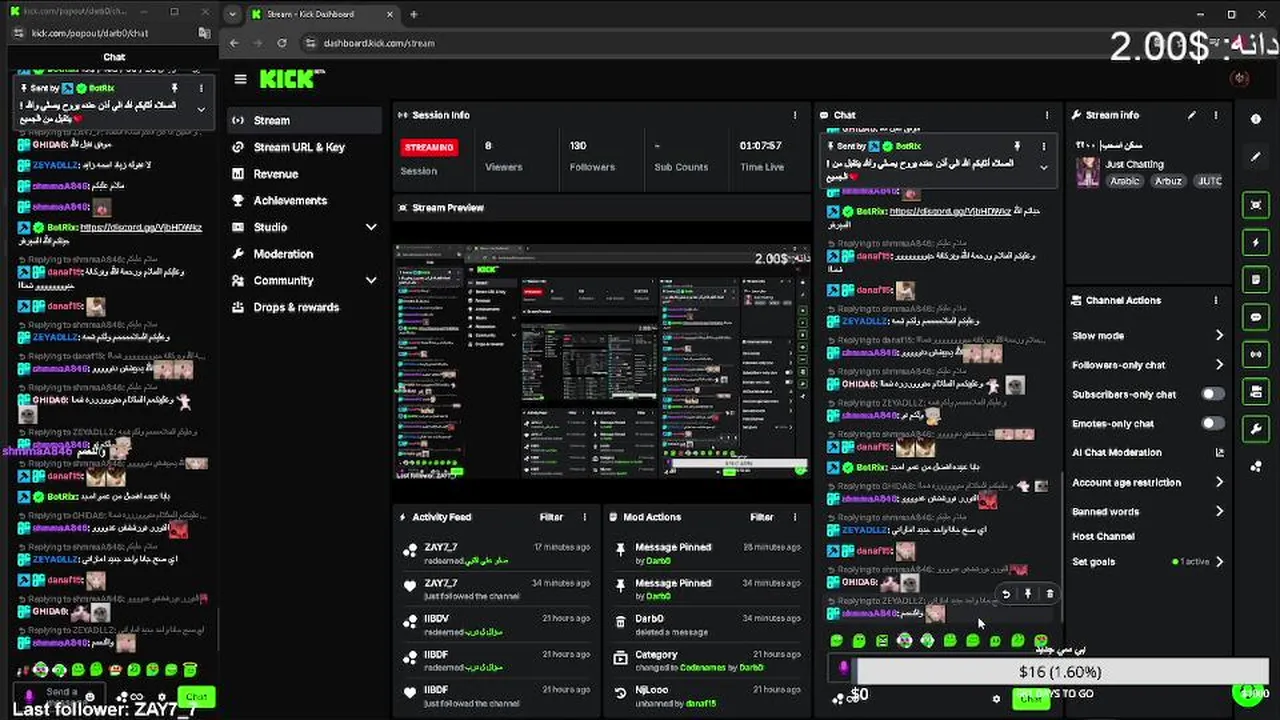The width and height of the screenshot is (1280, 720).
Task: Click the Arbuz stream tag
Action: coord(1168,182)
